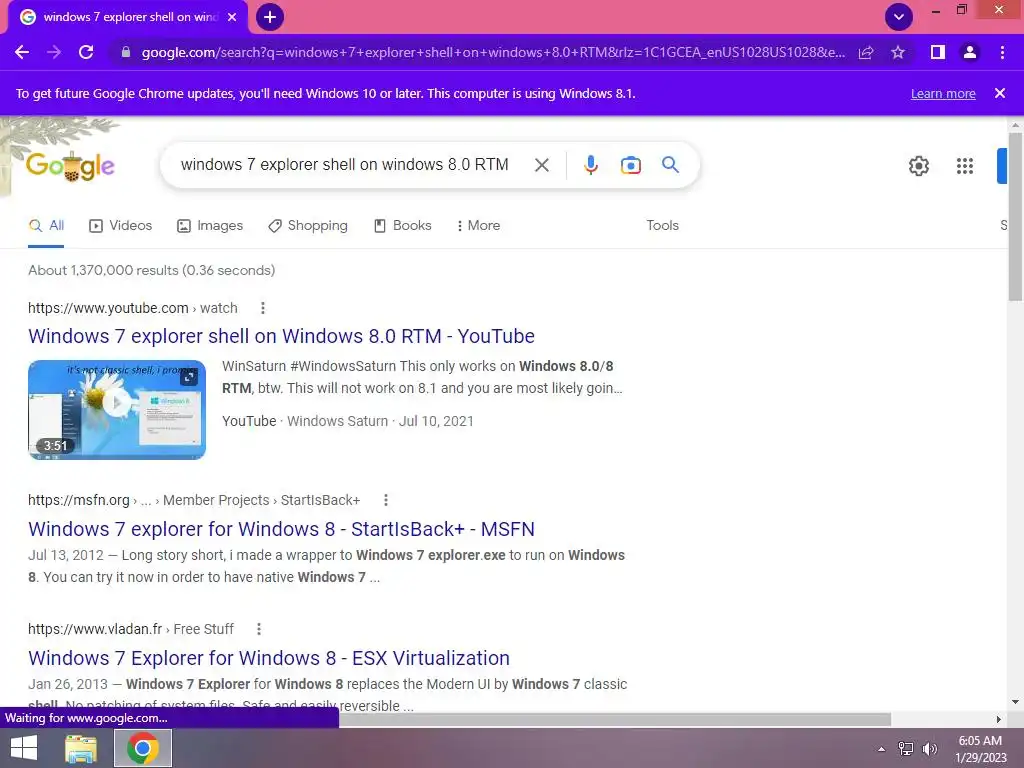This screenshot has height=768, width=1024.
Task: Play the 3:51 video thumbnail
Action: point(117,409)
